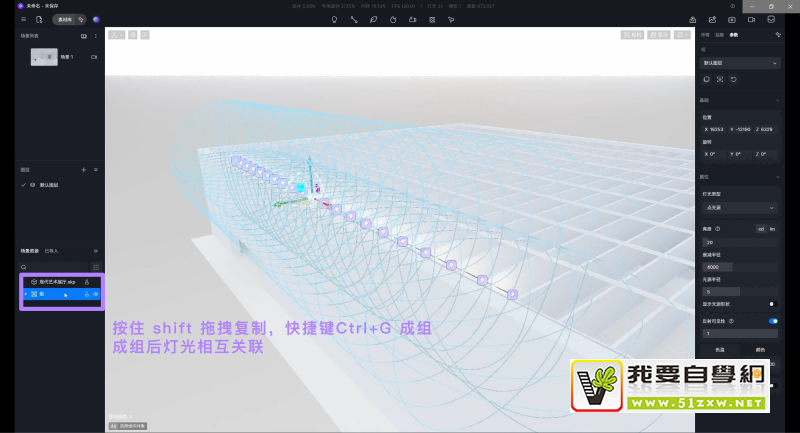The width and height of the screenshot is (800, 433).
Task: Toggle the blue light switch on
Action: [x=772, y=321]
